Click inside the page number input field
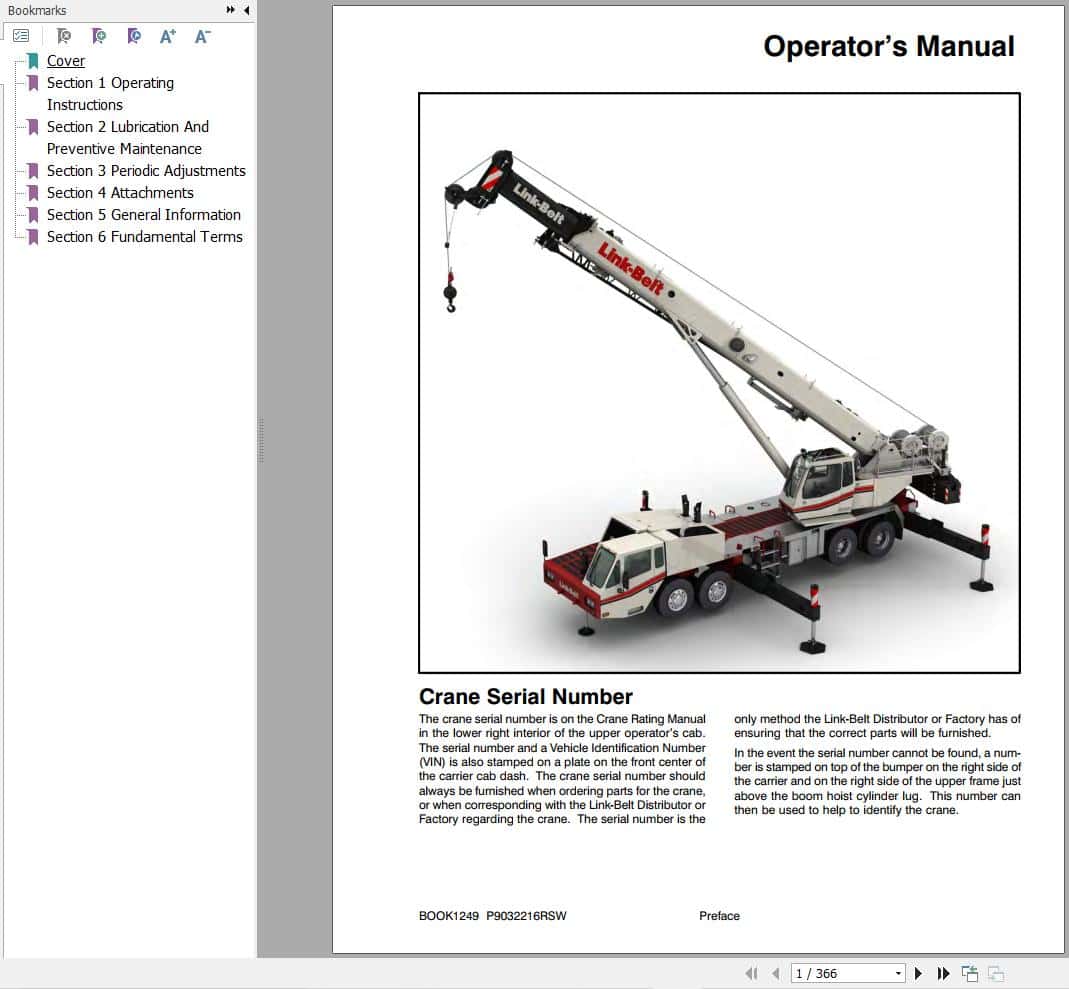The width and height of the screenshot is (1069, 989). [840, 973]
